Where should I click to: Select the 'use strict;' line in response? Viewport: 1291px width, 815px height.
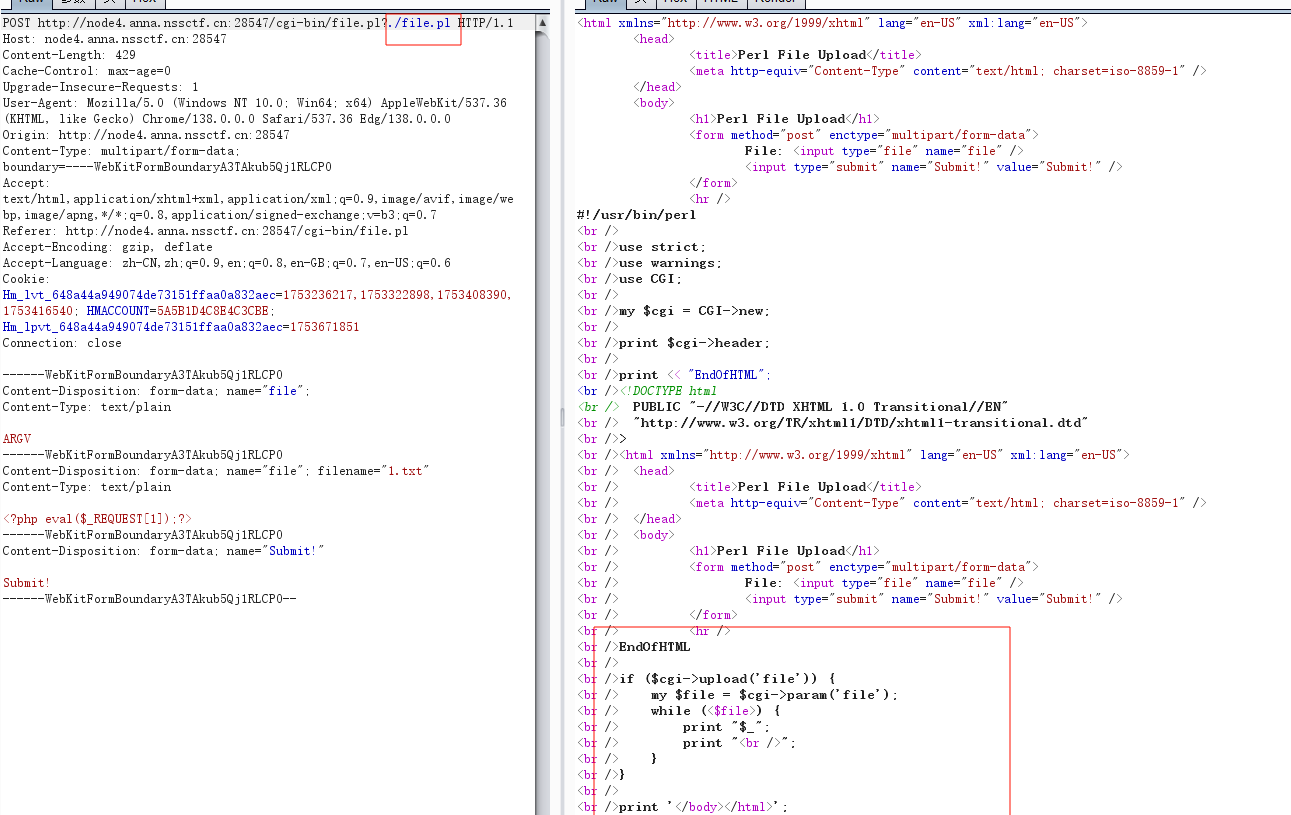tap(662, 247)
